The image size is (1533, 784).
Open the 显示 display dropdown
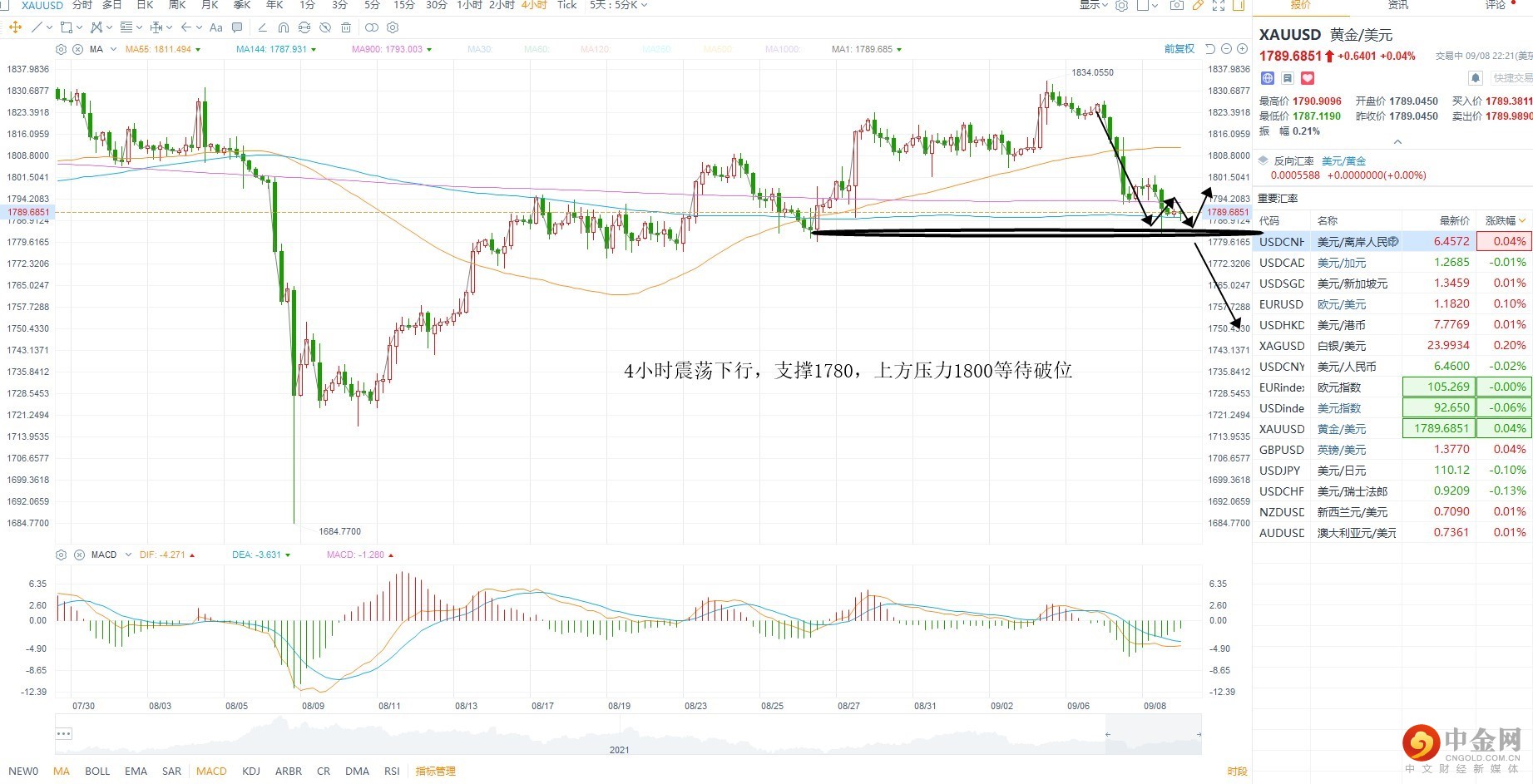point(1094,5)
